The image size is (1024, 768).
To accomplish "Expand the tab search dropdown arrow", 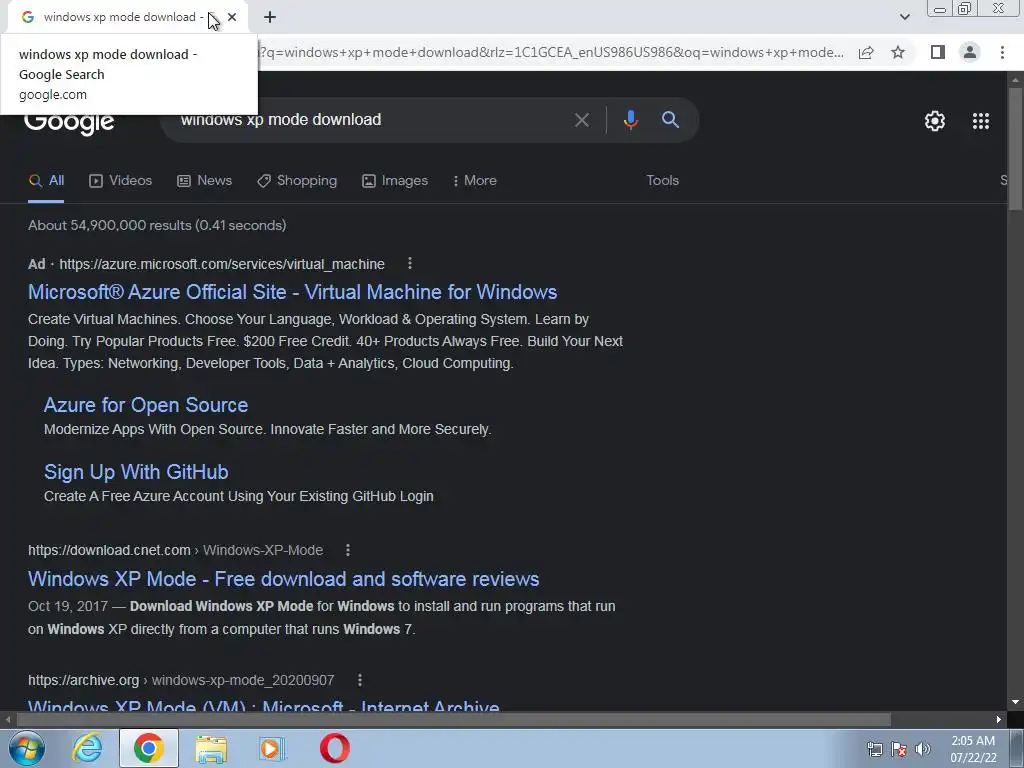I will [x=904, y=17].
